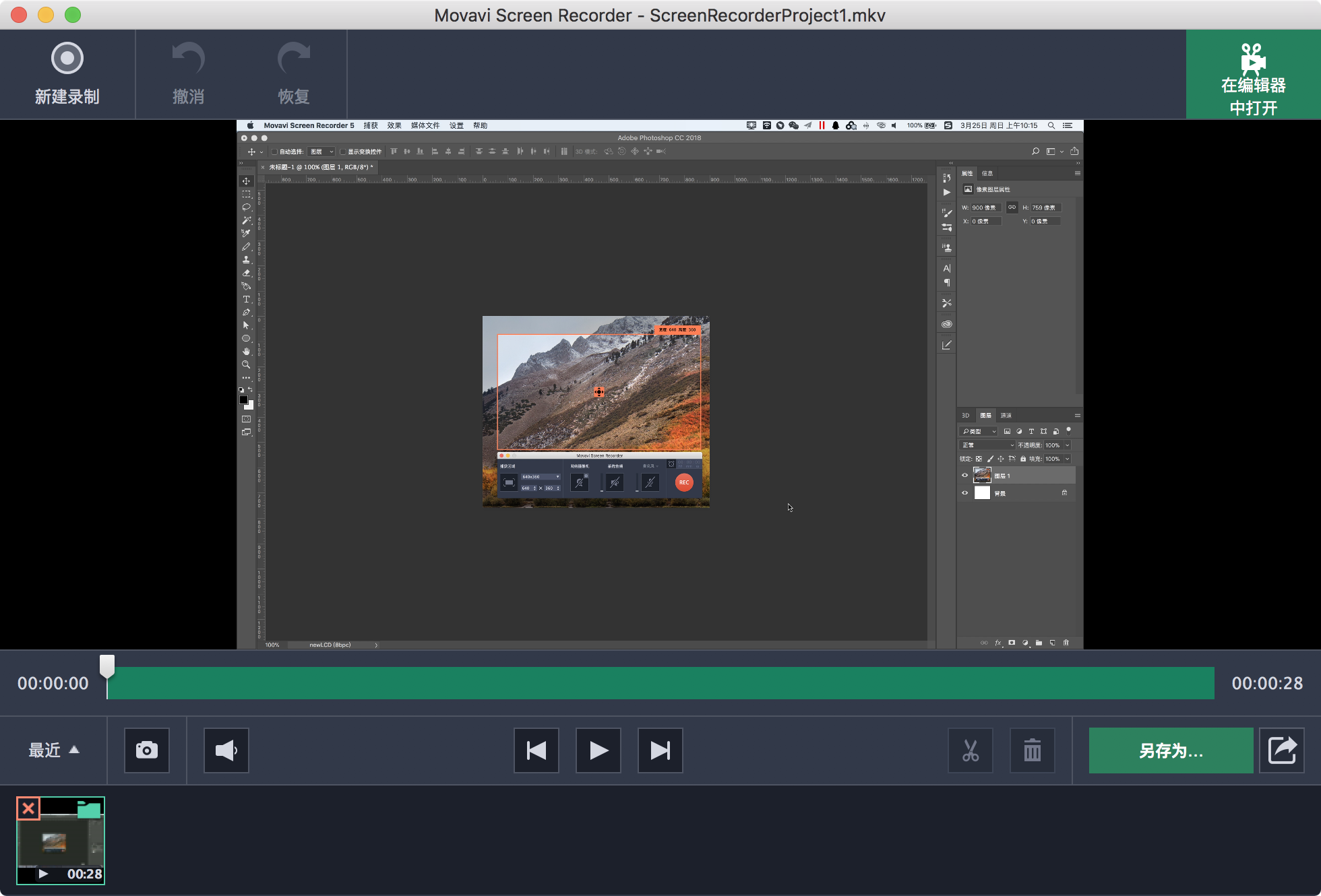
Task: Select the 00:28 recording thumbnail
Action: click(x=61, y=841)
